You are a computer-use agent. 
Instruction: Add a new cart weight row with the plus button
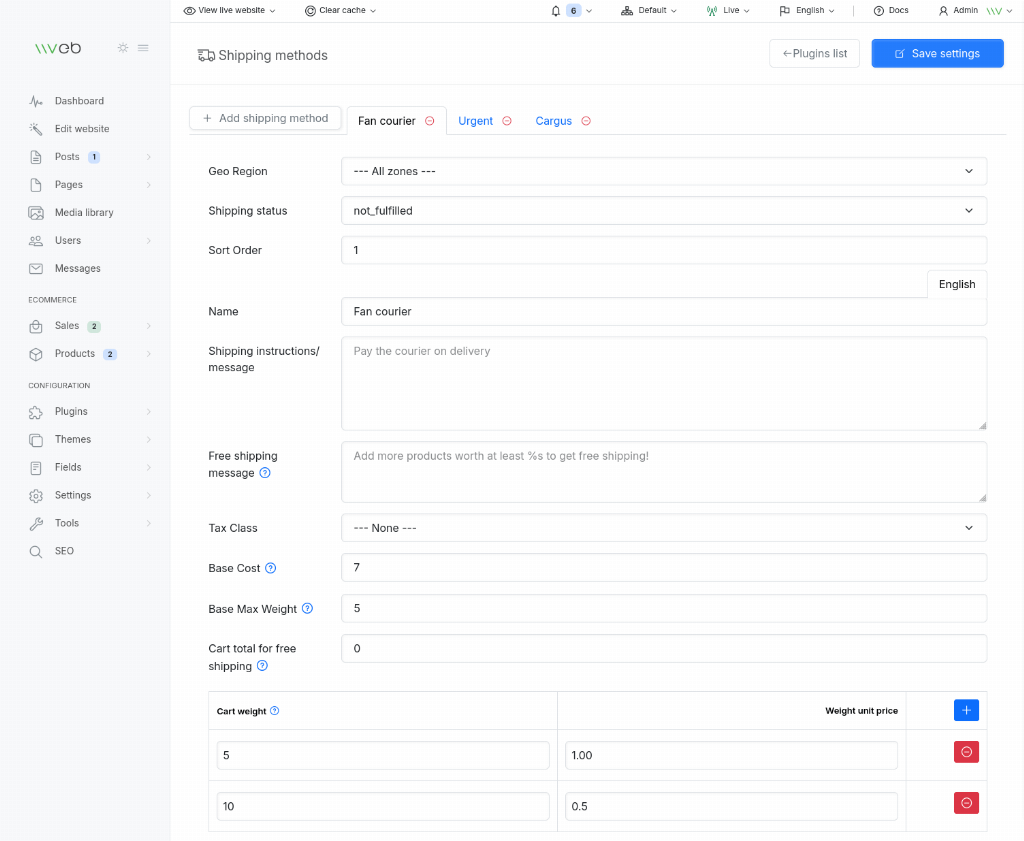(x=966, y=710)
